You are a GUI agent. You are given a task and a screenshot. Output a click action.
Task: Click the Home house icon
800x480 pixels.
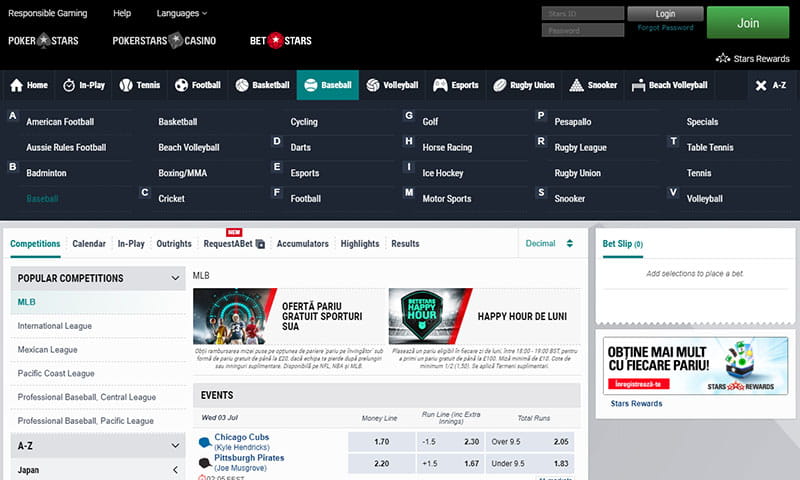coord(16,85)
